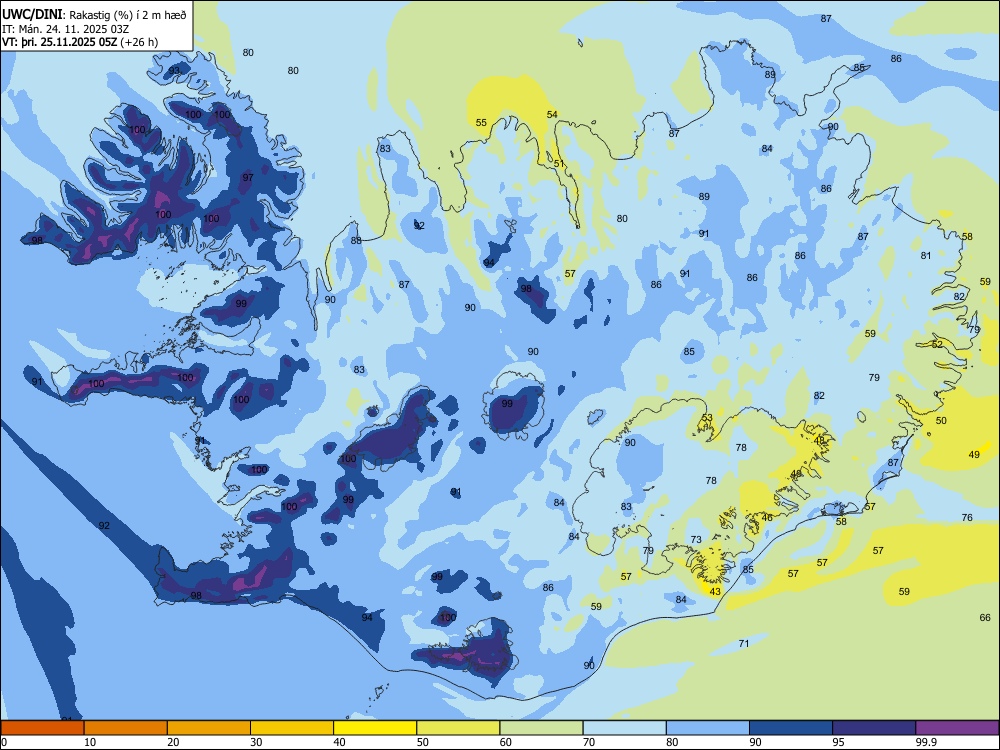Viewport: 1000px width, 750px height.
Task: Click the '70' legend scale label
Action: click(x=589, y=742)
